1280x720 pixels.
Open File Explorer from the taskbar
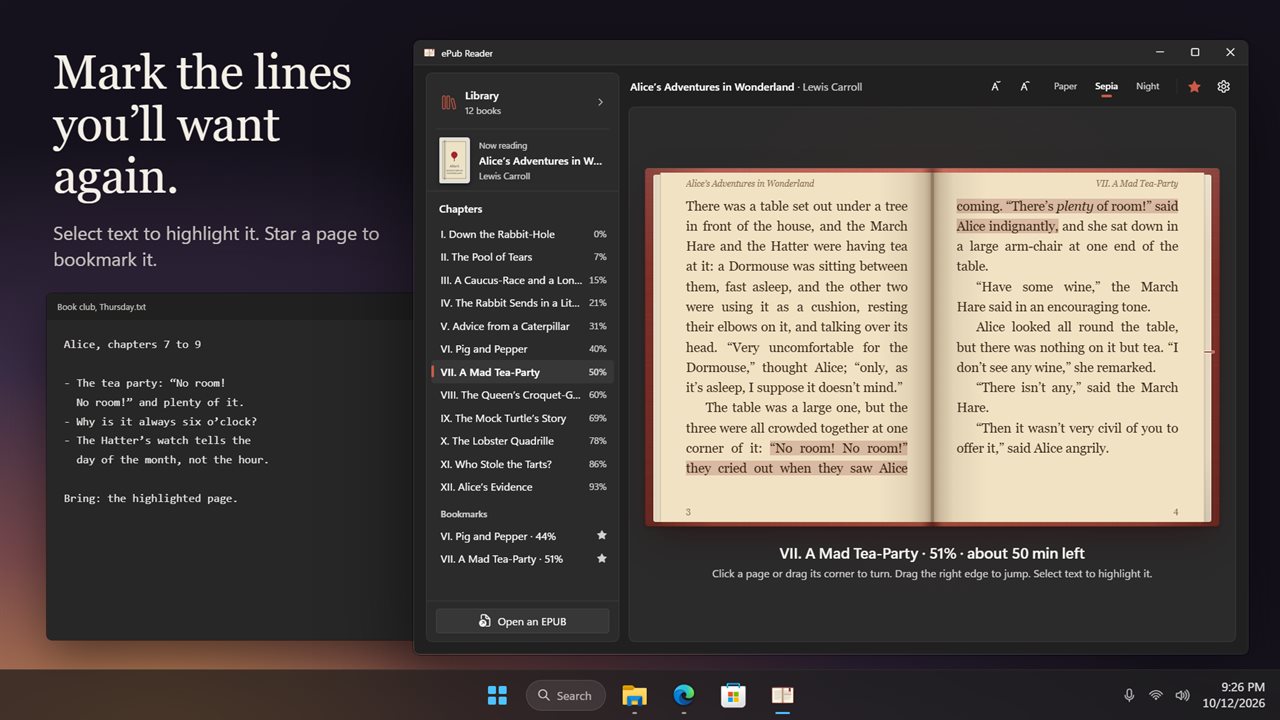[x=634, y=695]
